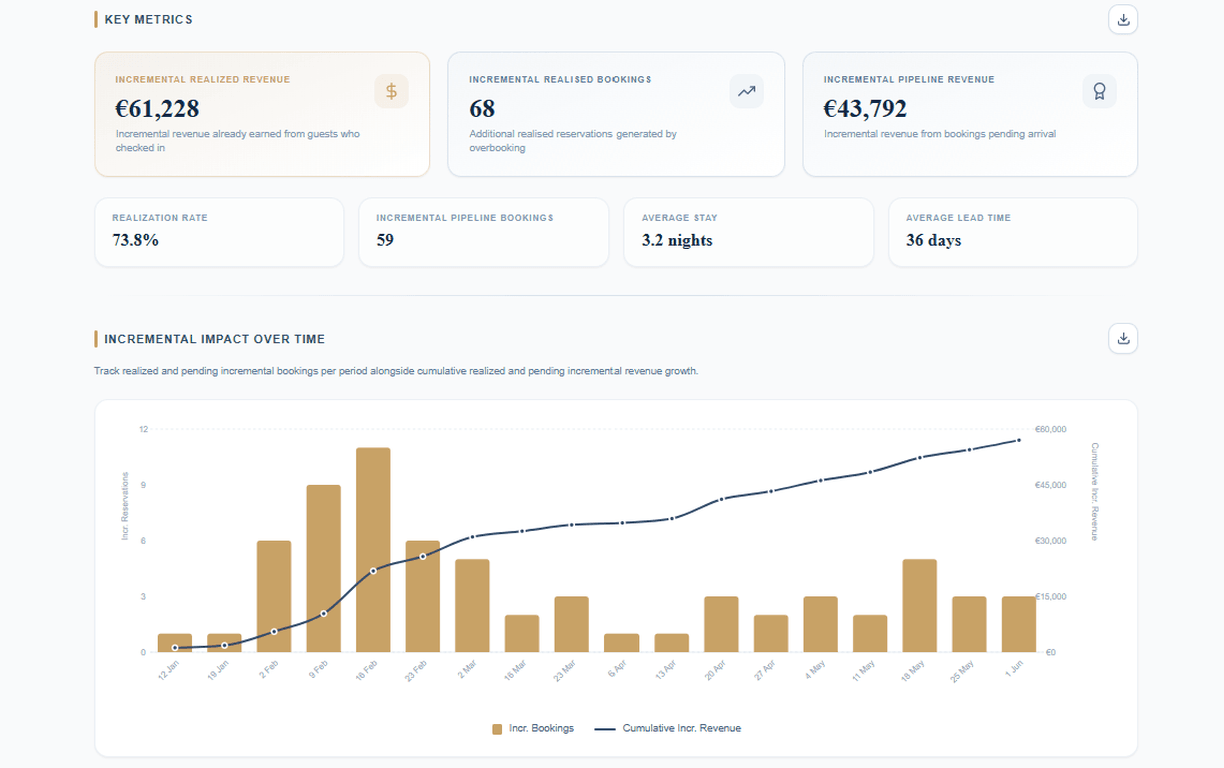Click the €45,000 right axis label

(1050, 485)
